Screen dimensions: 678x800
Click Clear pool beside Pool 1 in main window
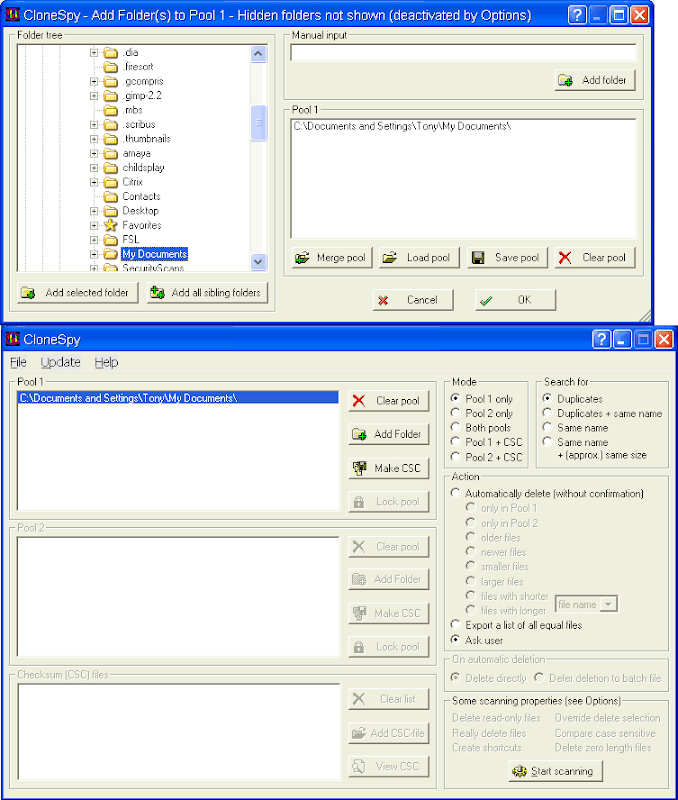pos(389,401)
